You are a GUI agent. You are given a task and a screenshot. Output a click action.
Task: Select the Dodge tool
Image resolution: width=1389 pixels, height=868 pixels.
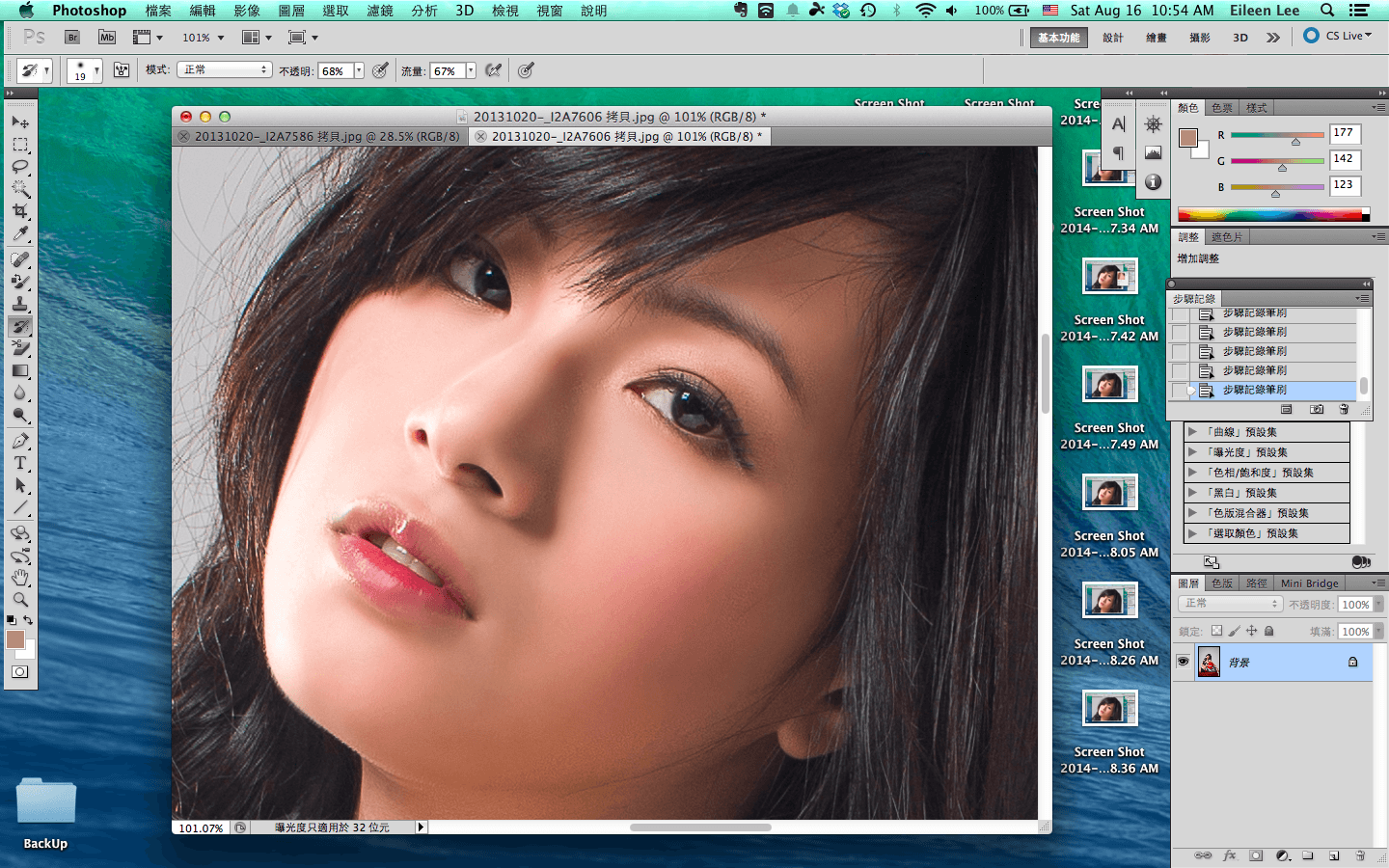point(20,416)
